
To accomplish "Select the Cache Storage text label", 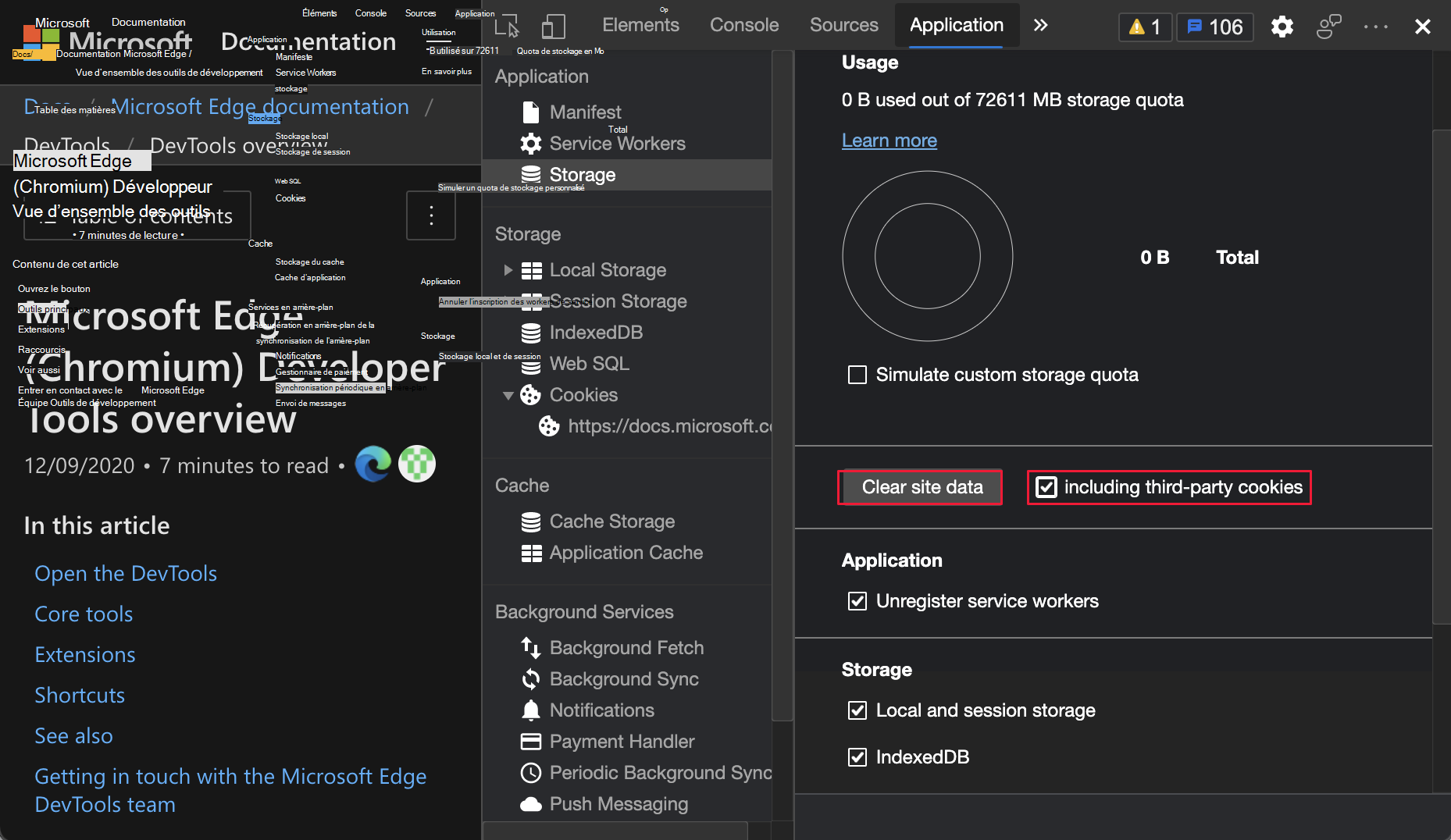I will point(612,521).
